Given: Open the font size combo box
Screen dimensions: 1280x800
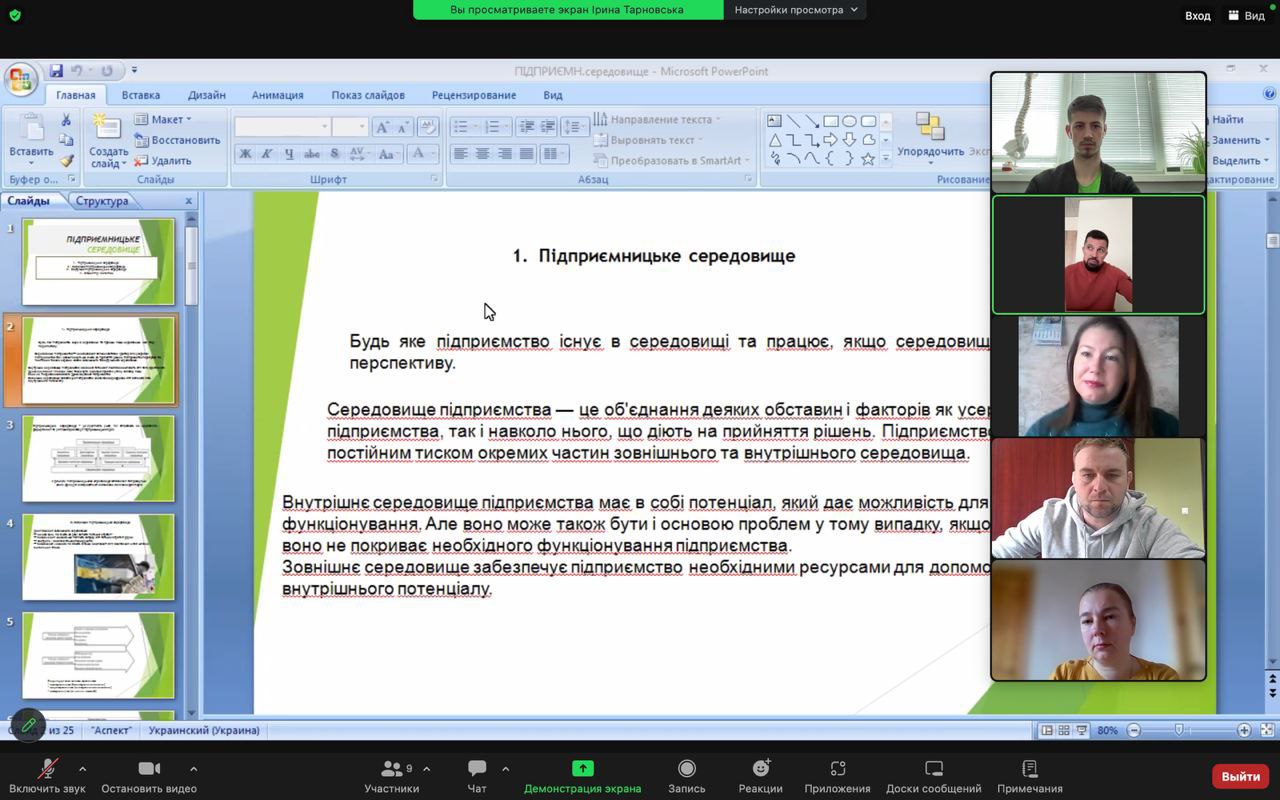Looking at the screenshot, I should pyautogui.click(x=350, y=127).
